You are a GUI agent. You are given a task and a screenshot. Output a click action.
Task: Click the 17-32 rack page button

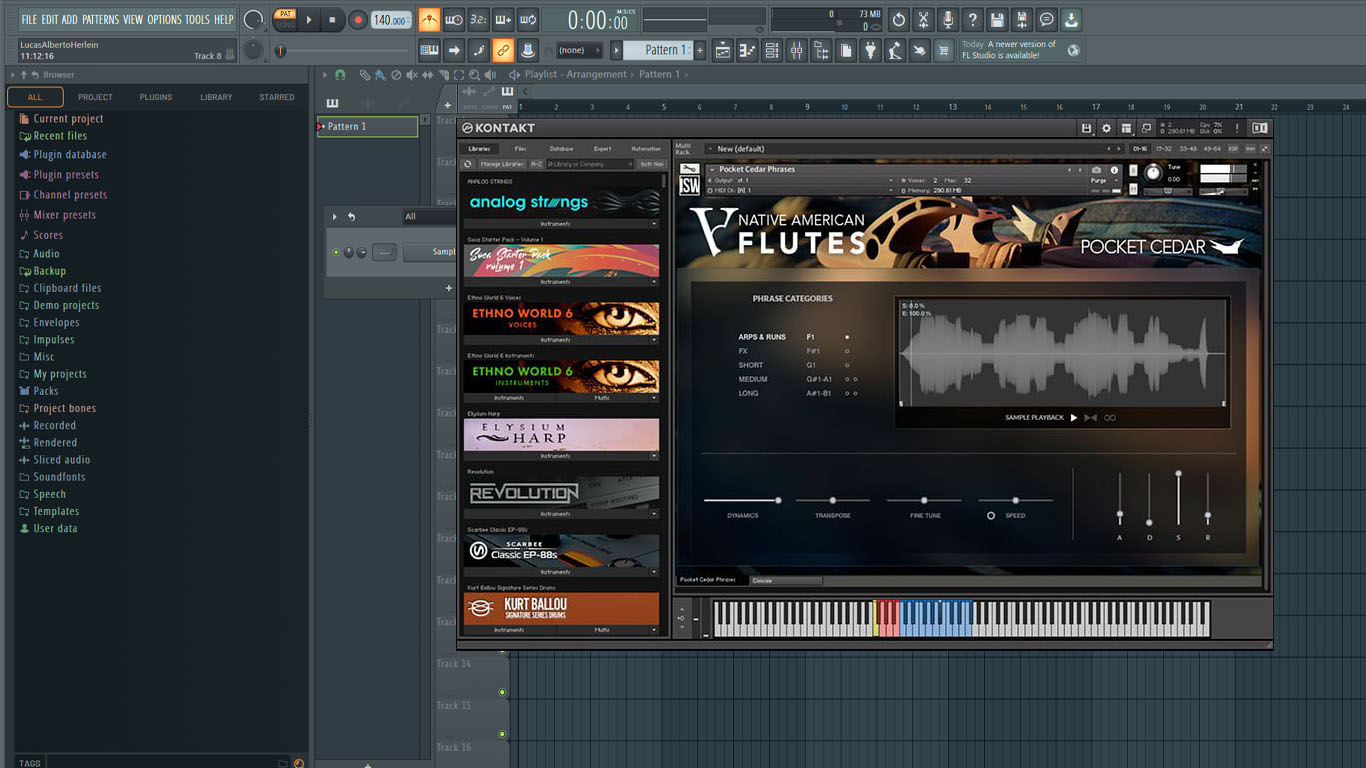(1163, 149)
